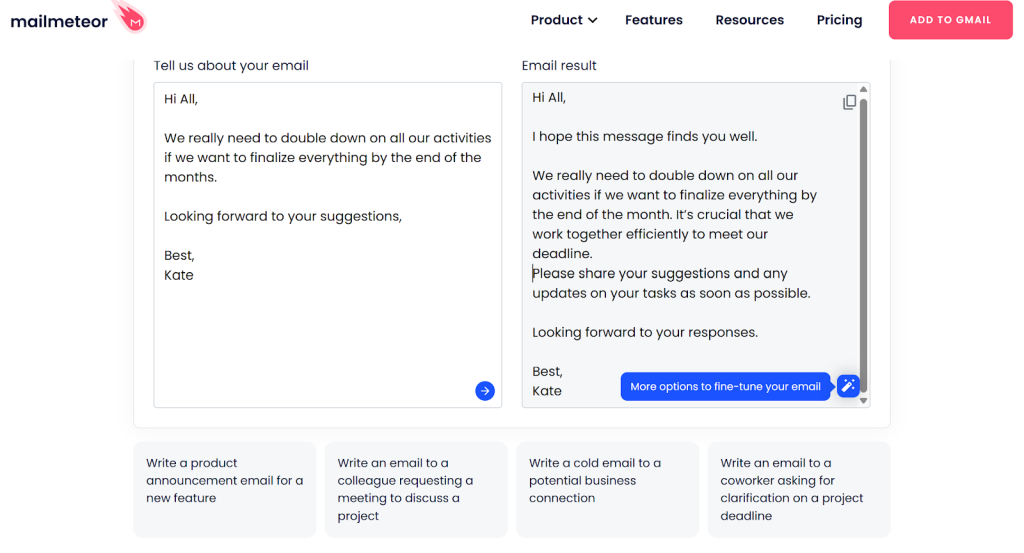Screen dimensions: 1024x553
Task: Click the ADD TO GMAIL button
Action: [950, 20]
